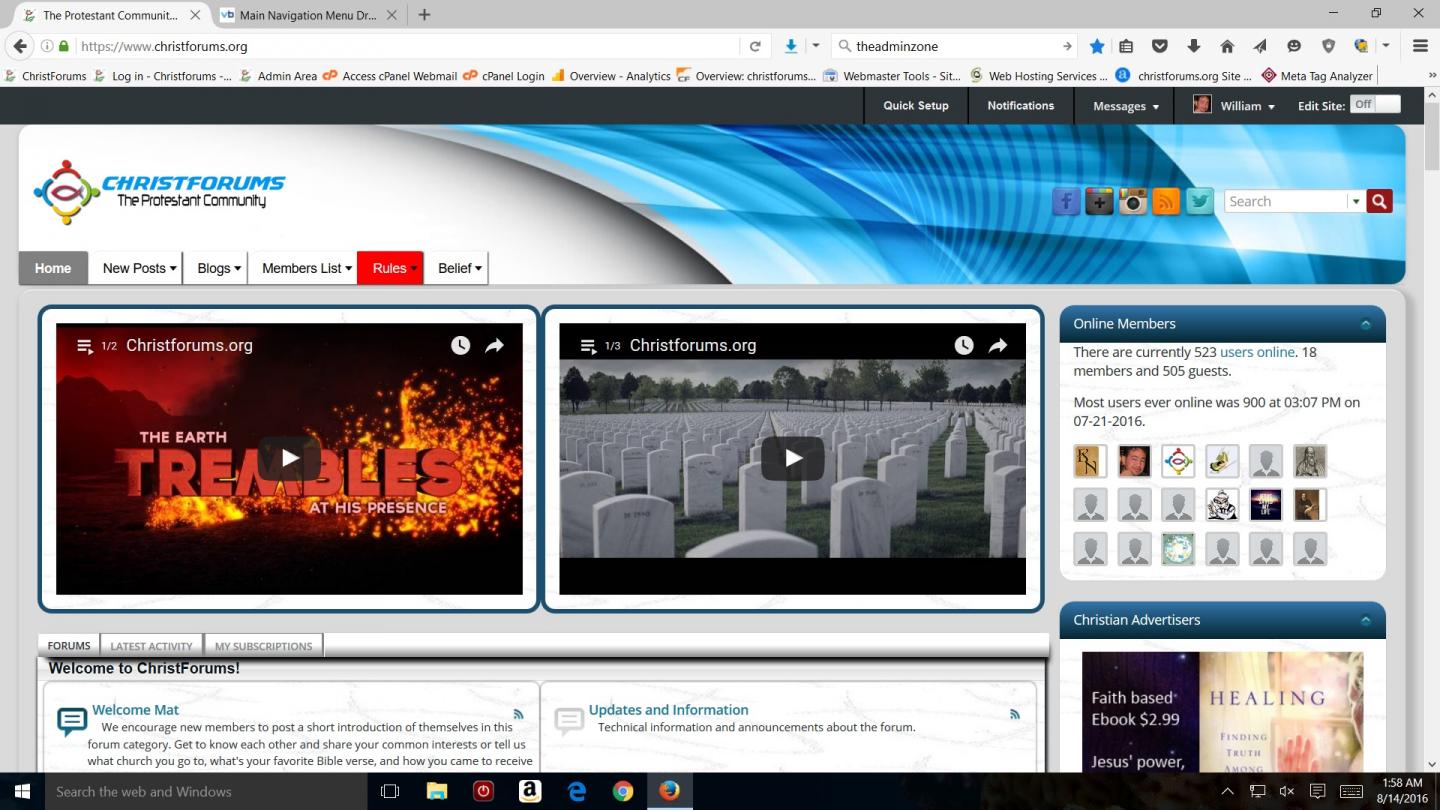Open the Welcome Mat forum link
1440x810 pixels.
(135, 710)
